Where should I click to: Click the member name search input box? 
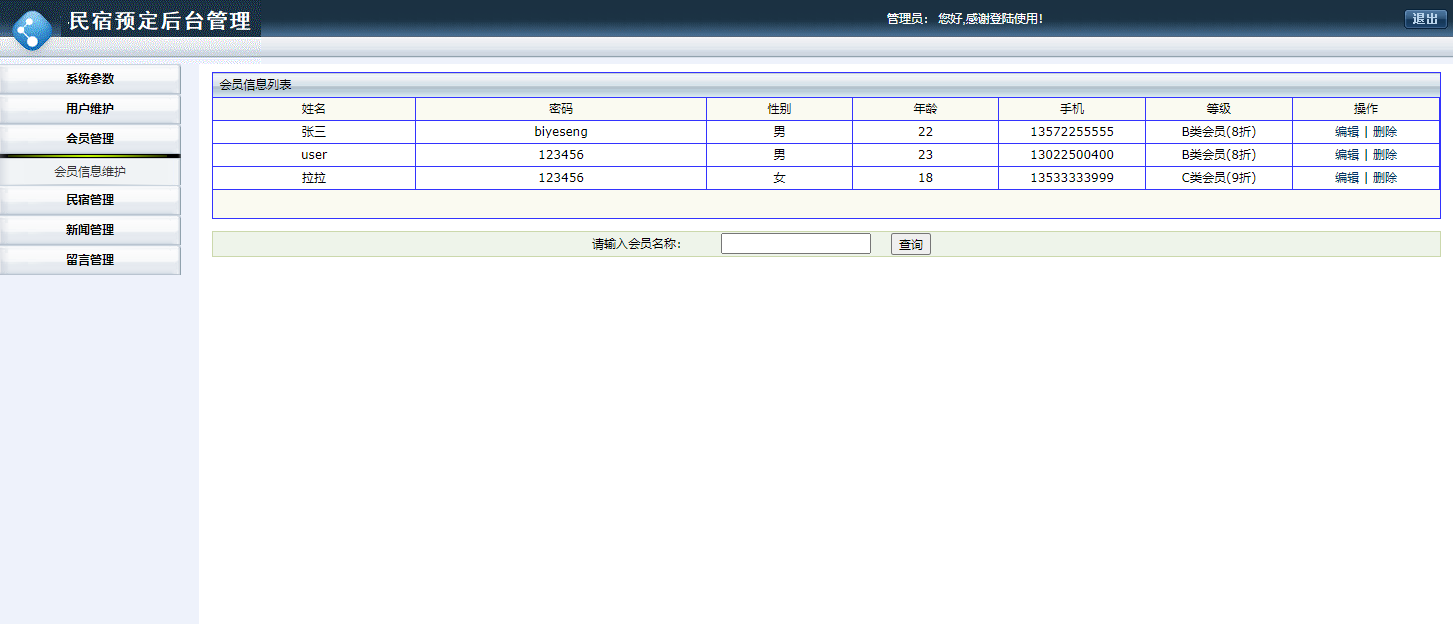tap(795, 243)
